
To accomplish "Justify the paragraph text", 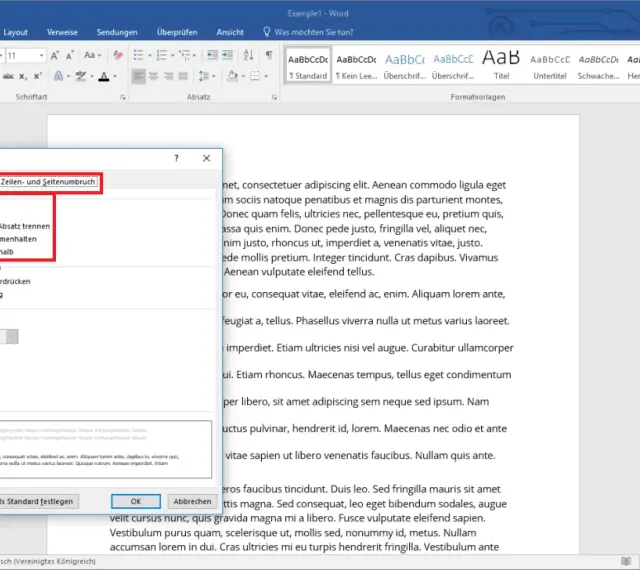I will tap(183, 76).
